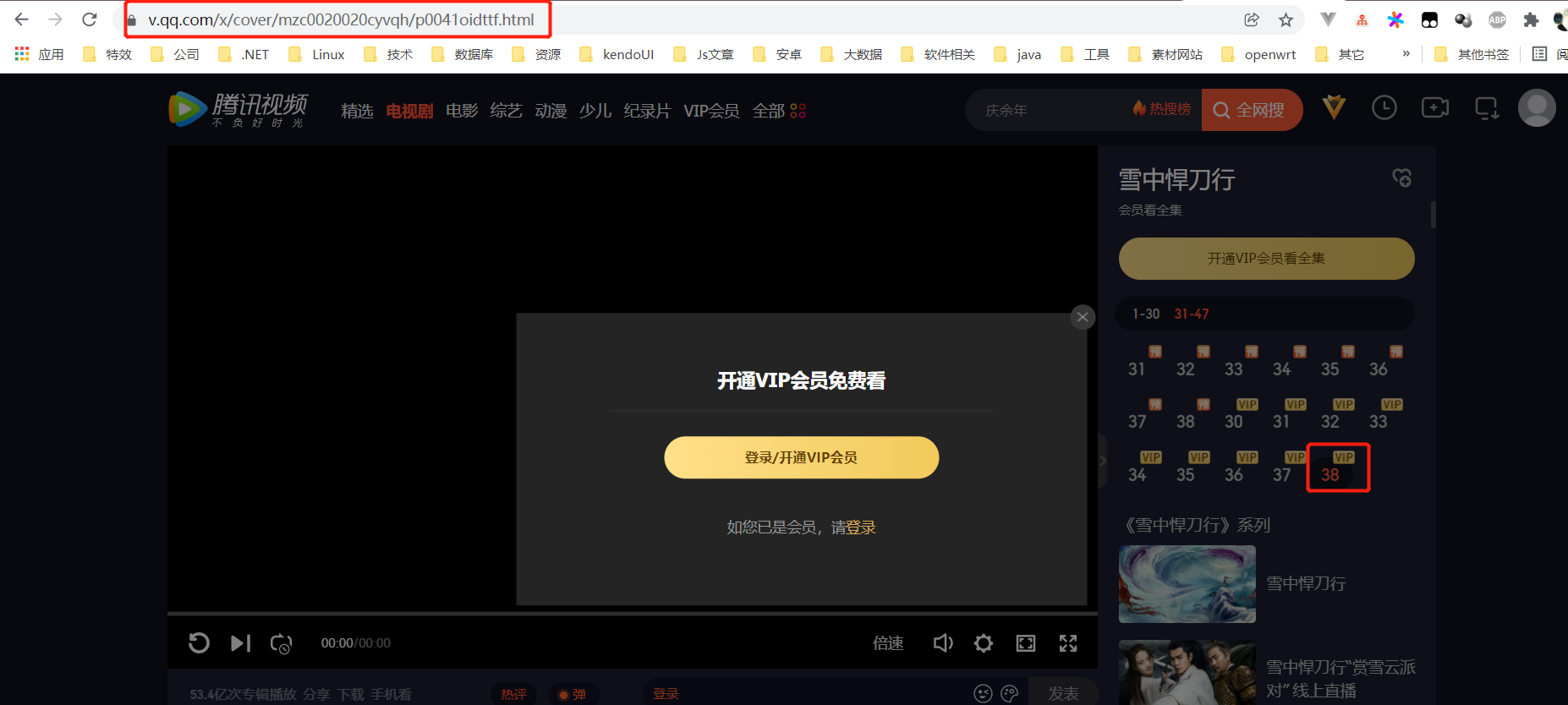Click the 登录/开通VIP会员 button
Image resolution: width=1568 pixels, height=705 pixels.
click(x=801, y=457)
